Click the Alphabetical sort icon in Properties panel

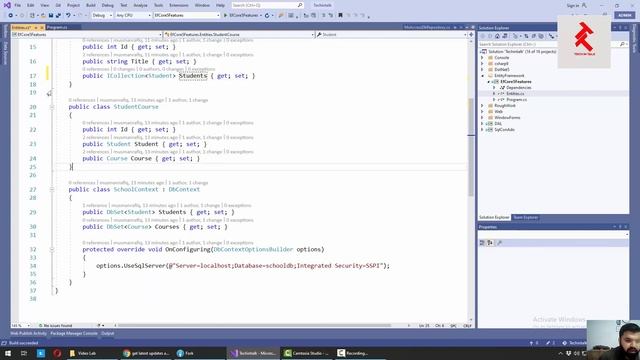pyautogui.click(x=490, y=243)
